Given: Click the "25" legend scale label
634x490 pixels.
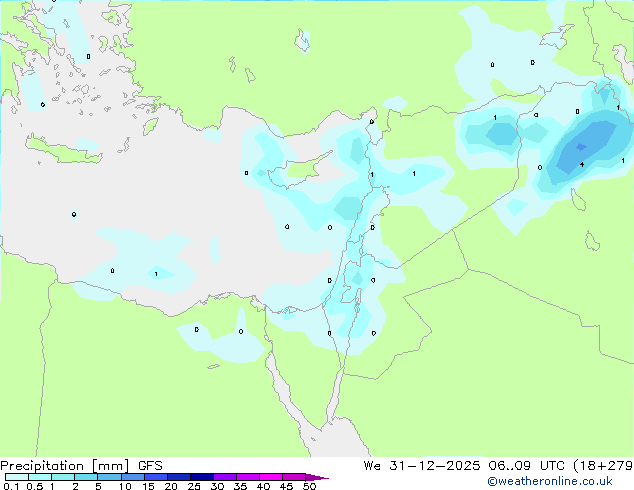Looking at the screenshot, I should [194, 486].
